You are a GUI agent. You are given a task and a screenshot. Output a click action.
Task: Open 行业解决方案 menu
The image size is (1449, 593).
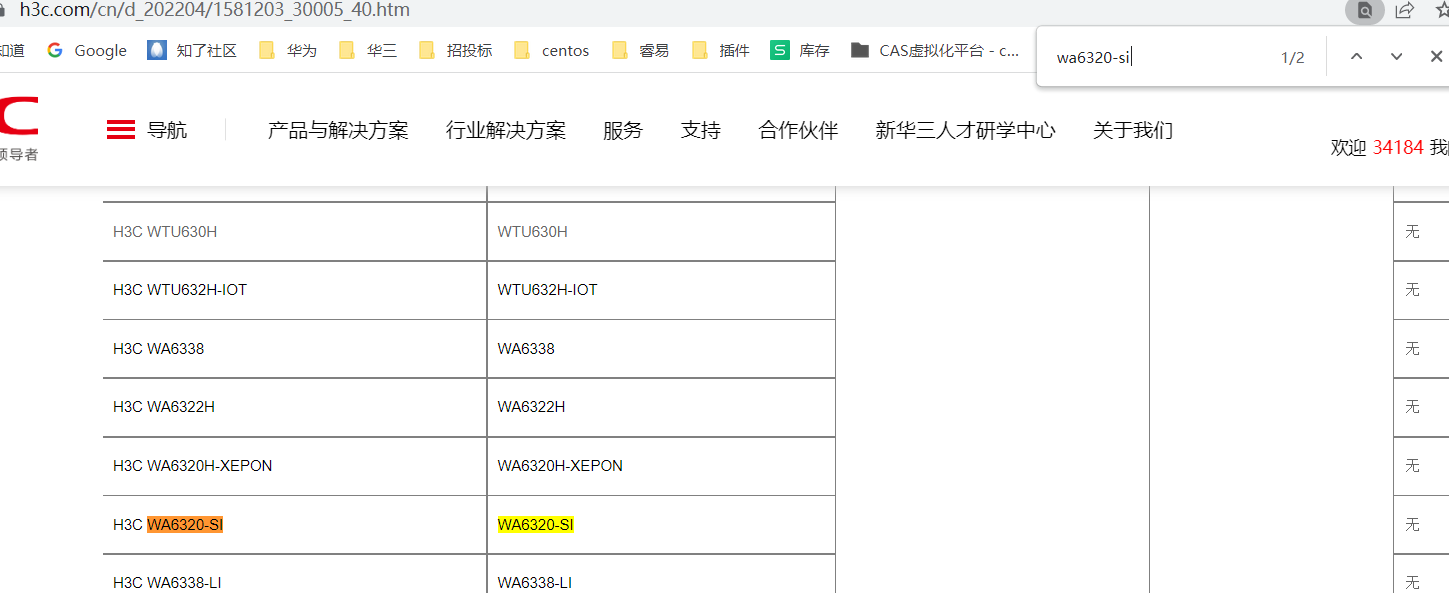(506, 130)
